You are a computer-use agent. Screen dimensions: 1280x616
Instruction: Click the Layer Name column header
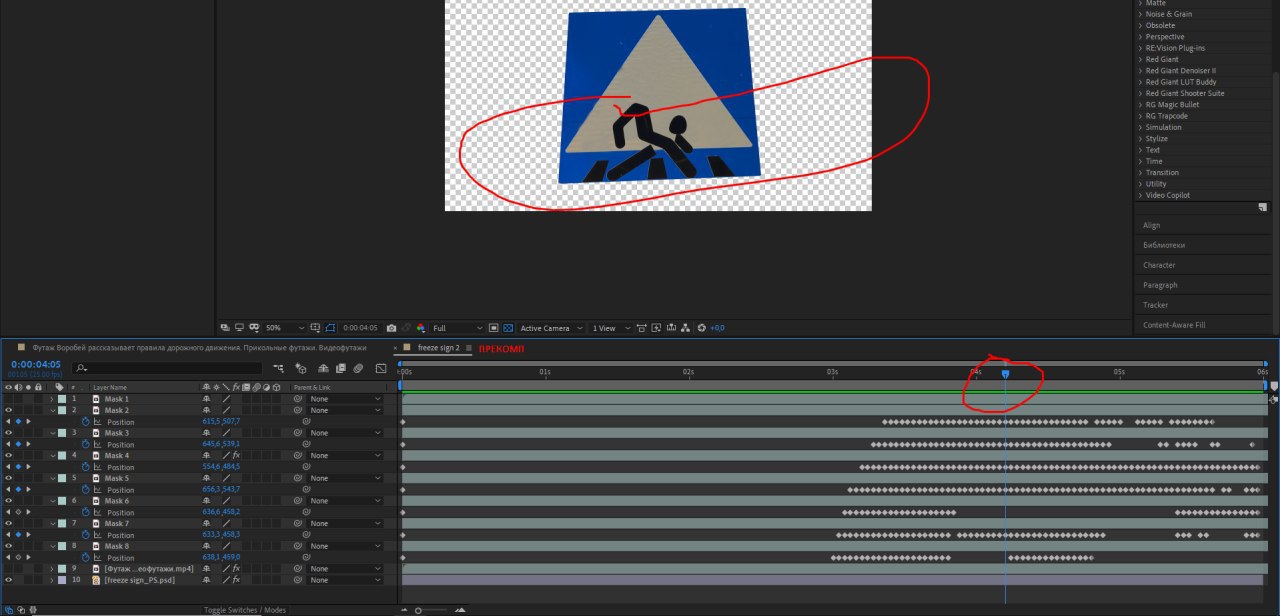pos(110,387)
